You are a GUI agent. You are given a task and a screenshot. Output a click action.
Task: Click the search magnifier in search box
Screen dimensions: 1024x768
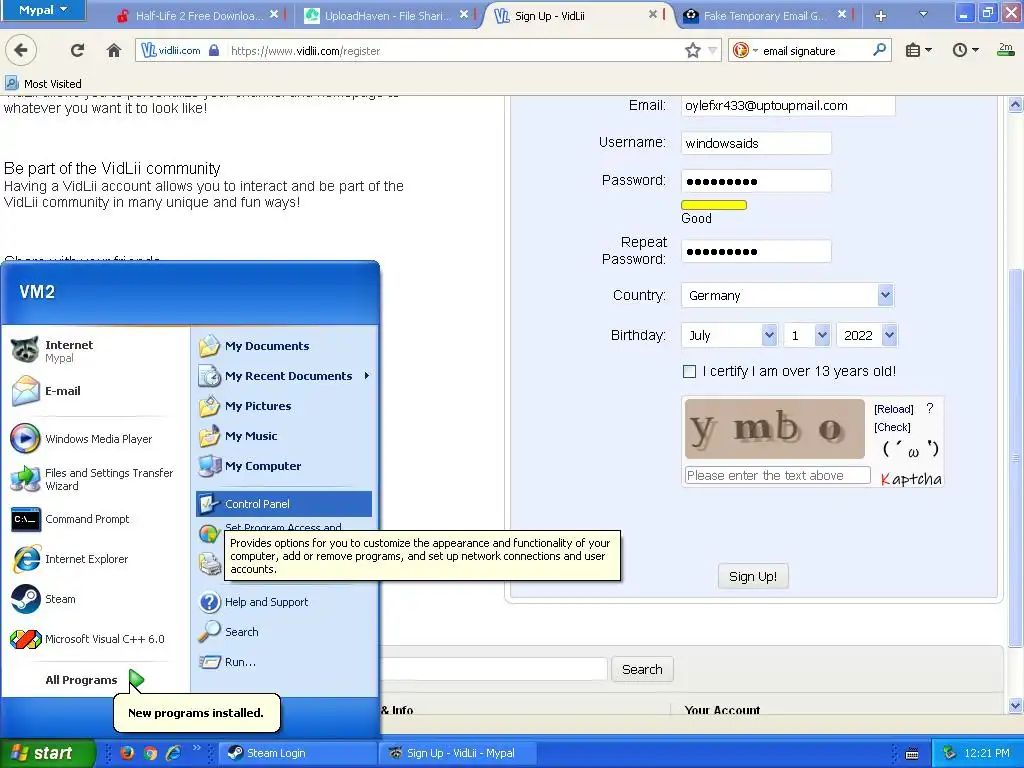pos(880,50)
